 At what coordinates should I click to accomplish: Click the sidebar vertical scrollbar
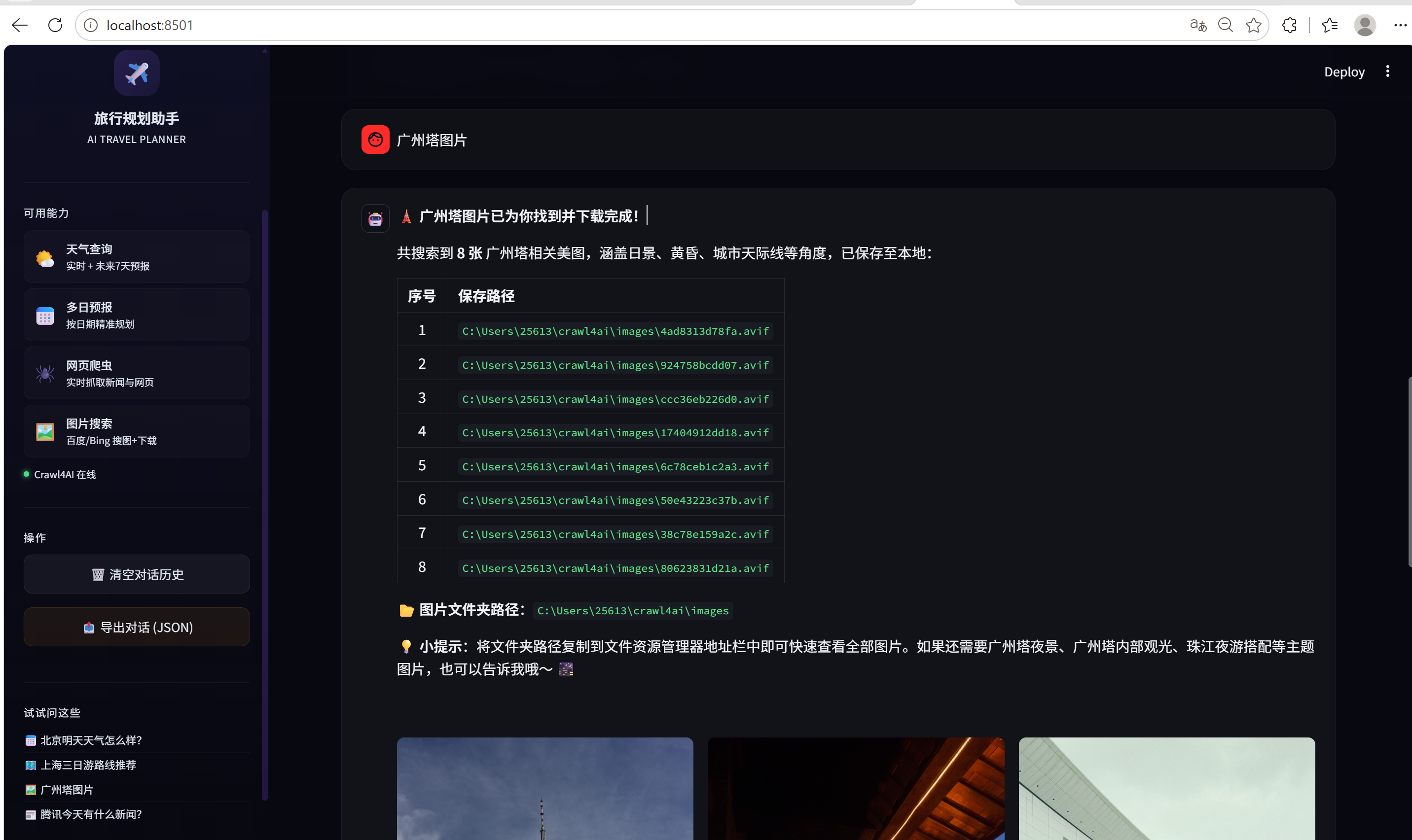tap(264, 504)
